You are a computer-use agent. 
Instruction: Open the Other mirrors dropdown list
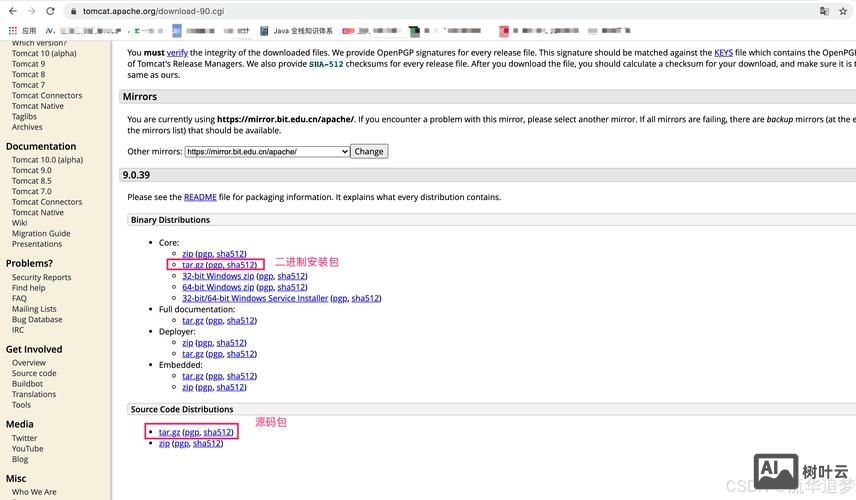(x=267, y=152)
